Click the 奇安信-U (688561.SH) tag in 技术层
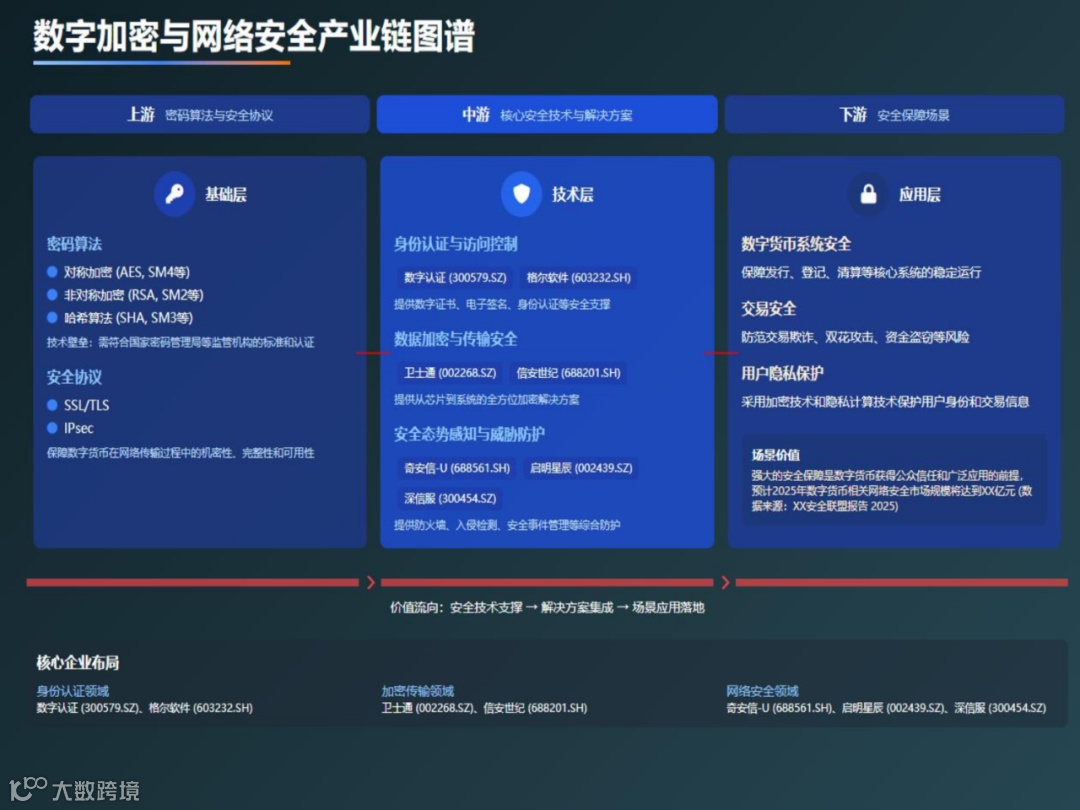 tap(457, 468)
